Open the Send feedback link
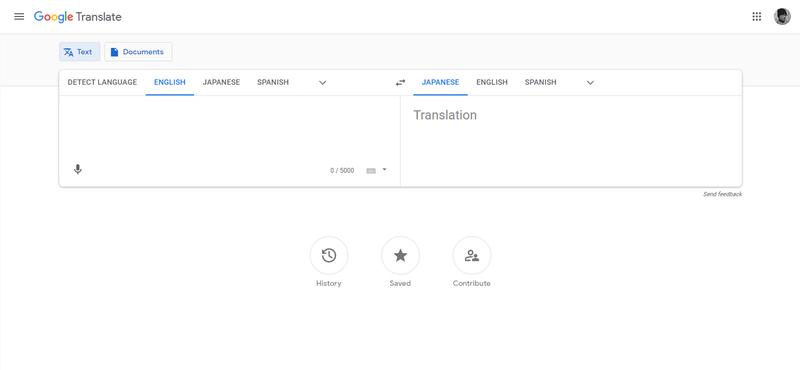 (722, 194)
